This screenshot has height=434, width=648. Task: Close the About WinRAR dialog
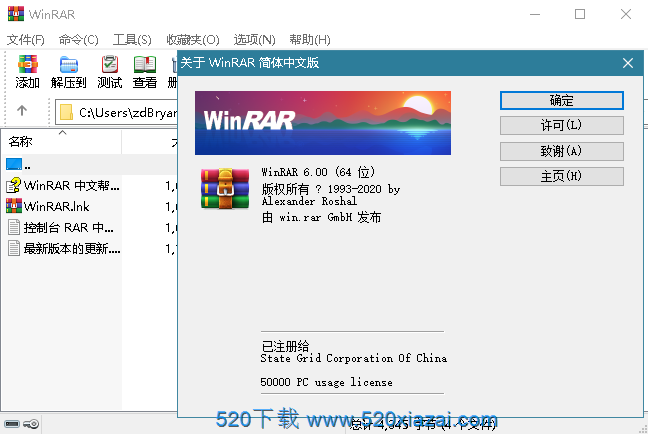coord(628,63)
